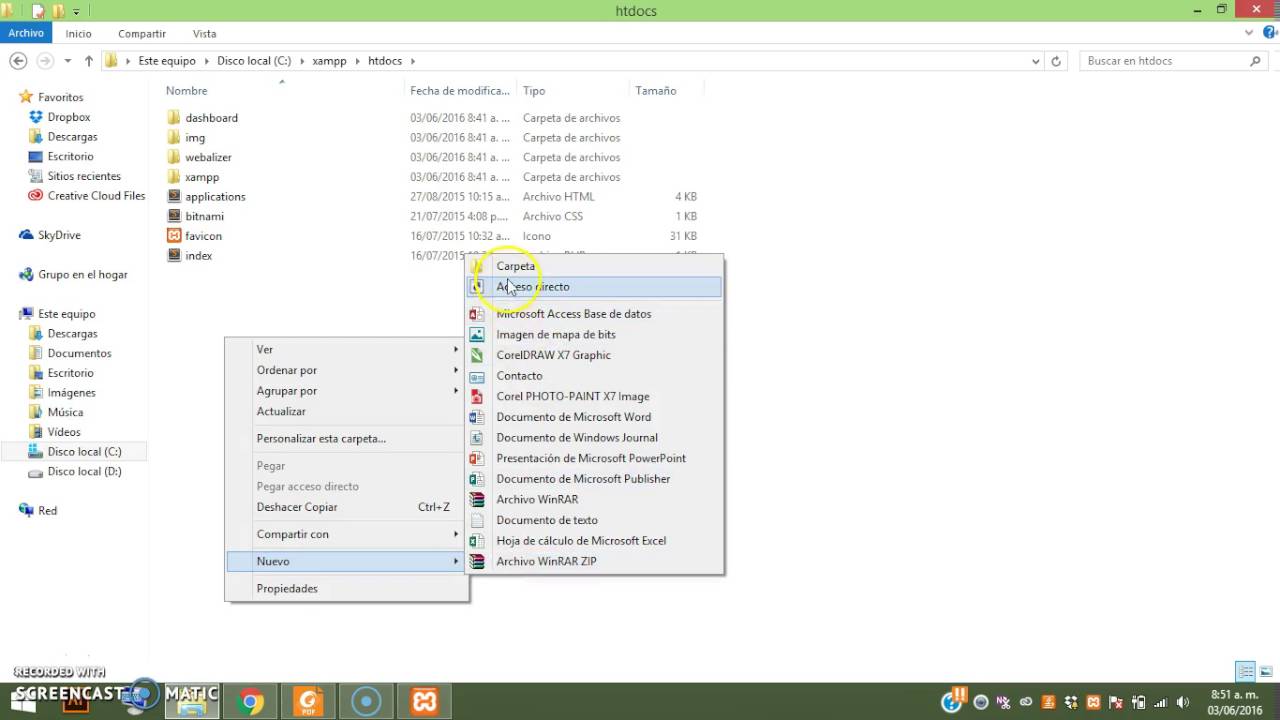Click the up one level arrow
The height and width of the screenshot is (720, 1280).
(89, 61)
